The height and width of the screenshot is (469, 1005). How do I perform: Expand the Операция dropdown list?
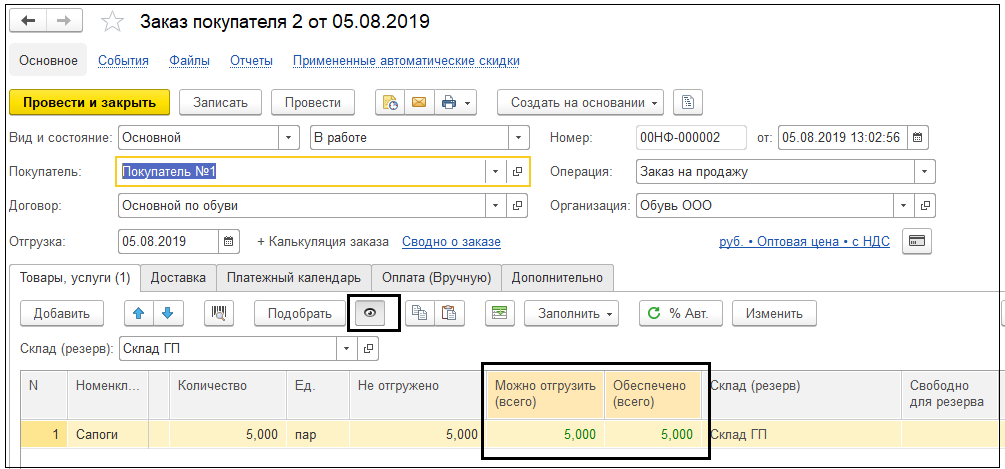(x=925, y=171)
